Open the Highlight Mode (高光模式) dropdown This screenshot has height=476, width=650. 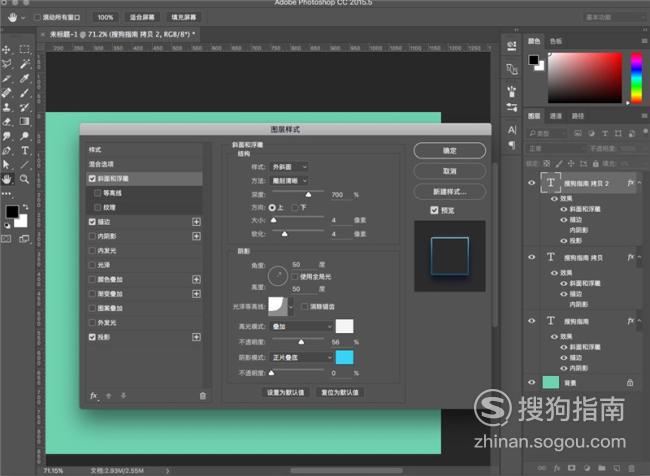pyautogui.click(x=301, y=326)
